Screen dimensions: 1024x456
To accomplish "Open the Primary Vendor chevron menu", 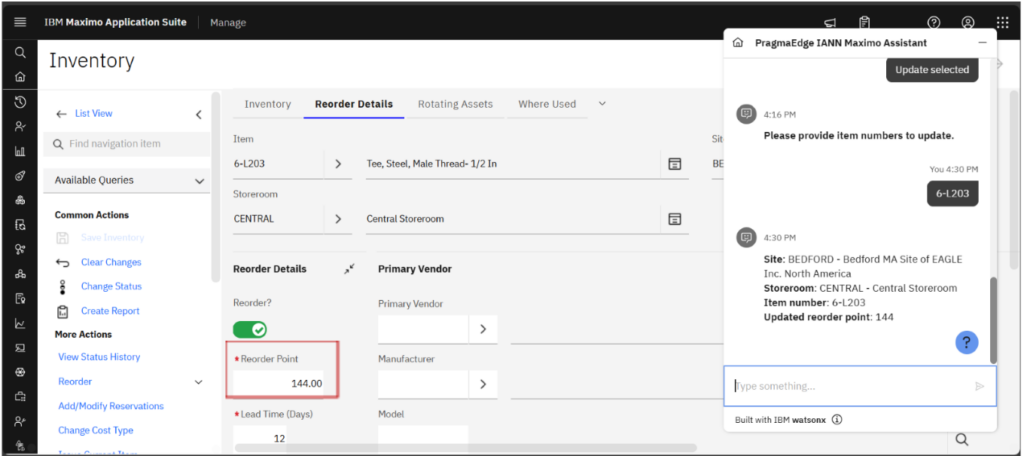I will point(483,329).
